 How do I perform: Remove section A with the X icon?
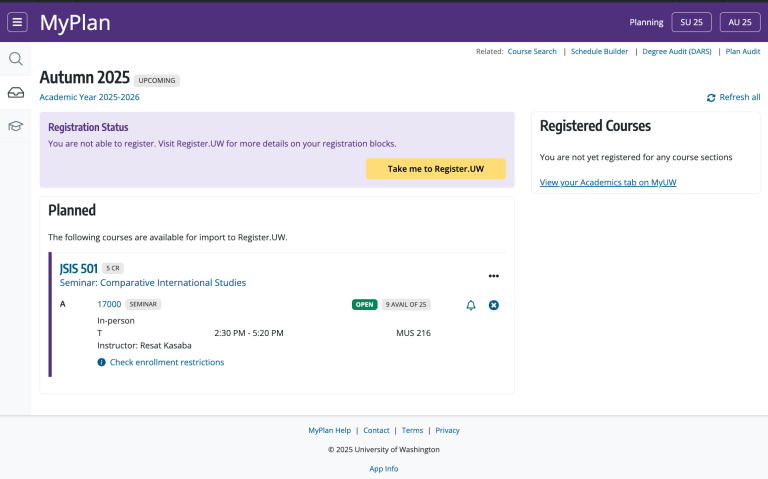pos(494,305)
